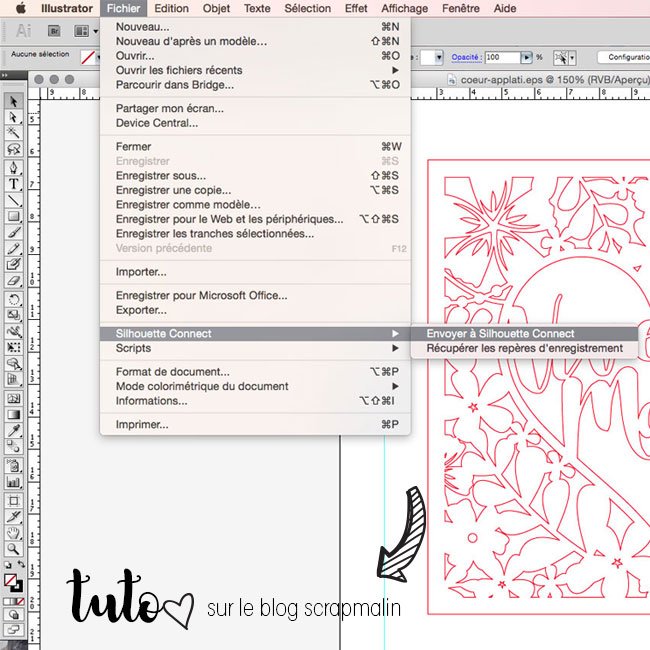Open the Edition menu

(x=171, y=8)
